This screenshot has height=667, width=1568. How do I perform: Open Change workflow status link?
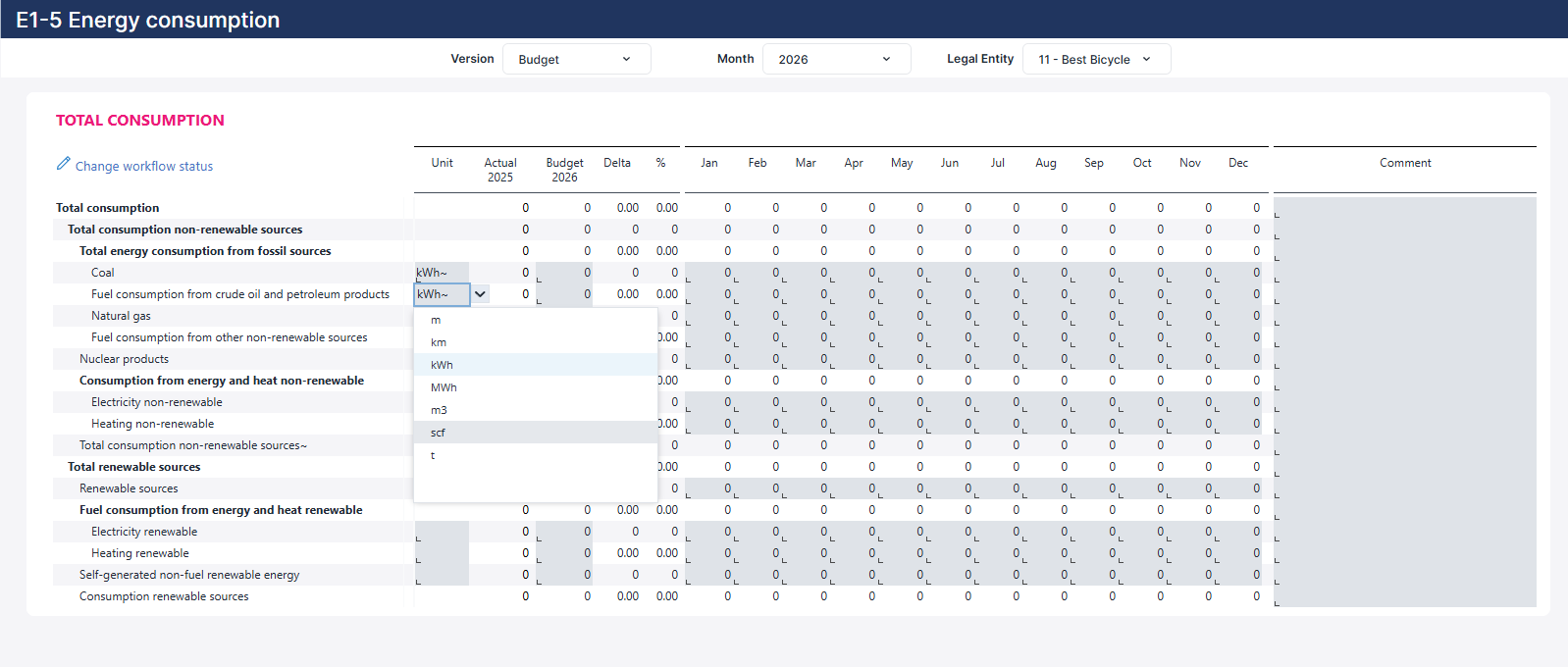pos(144,167)
